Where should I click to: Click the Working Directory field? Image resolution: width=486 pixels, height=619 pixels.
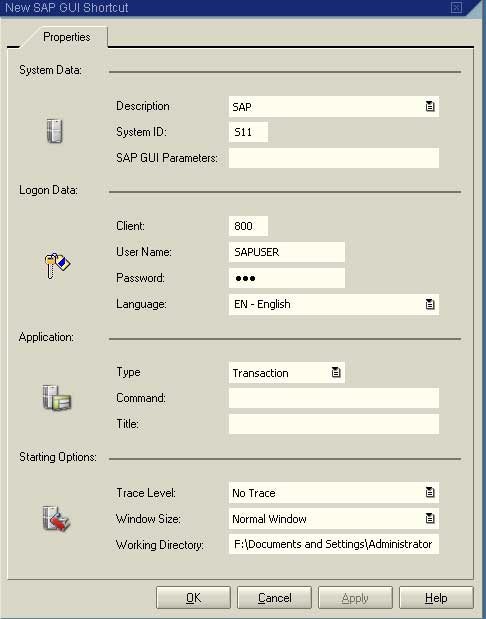coord(334,544)
